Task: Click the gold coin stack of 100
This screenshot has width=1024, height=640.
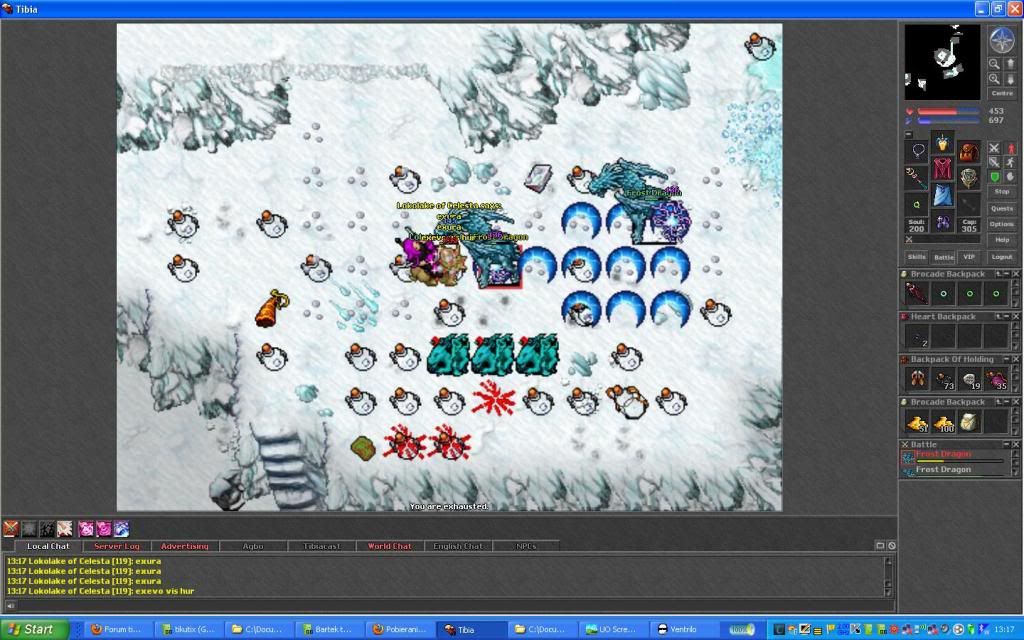Action: tap(944, 422)
